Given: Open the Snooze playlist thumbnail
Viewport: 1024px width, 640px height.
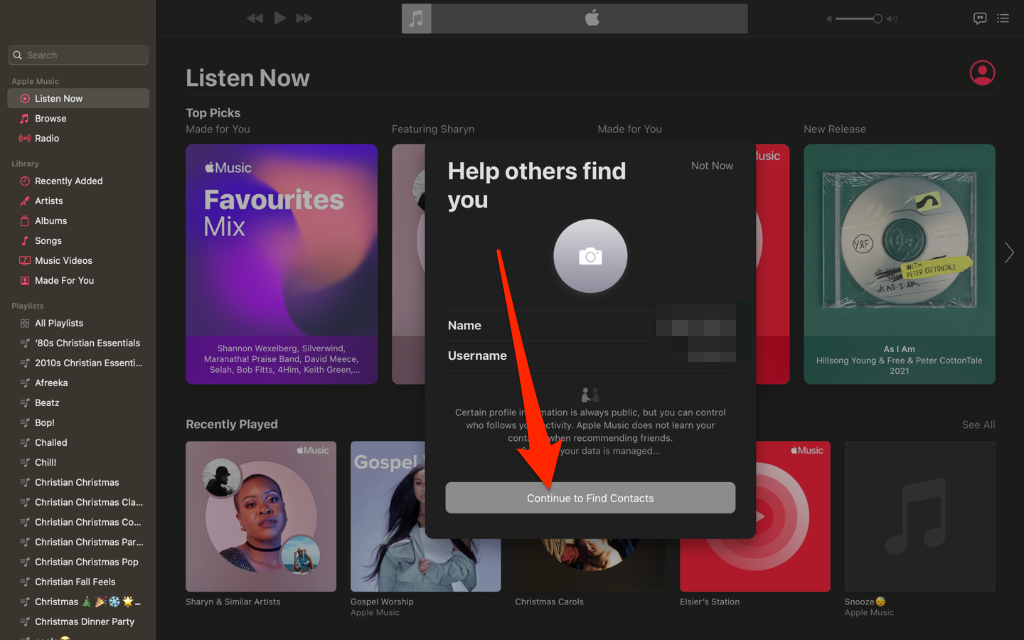Looking at the screenshot, I should coord(920,517).
